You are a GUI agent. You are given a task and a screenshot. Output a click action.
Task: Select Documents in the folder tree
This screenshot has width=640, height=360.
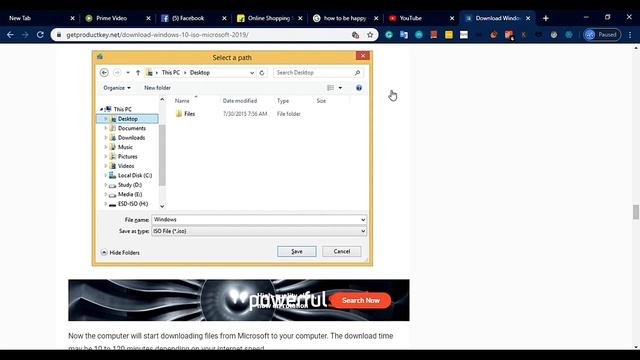(x=131, y=128)
